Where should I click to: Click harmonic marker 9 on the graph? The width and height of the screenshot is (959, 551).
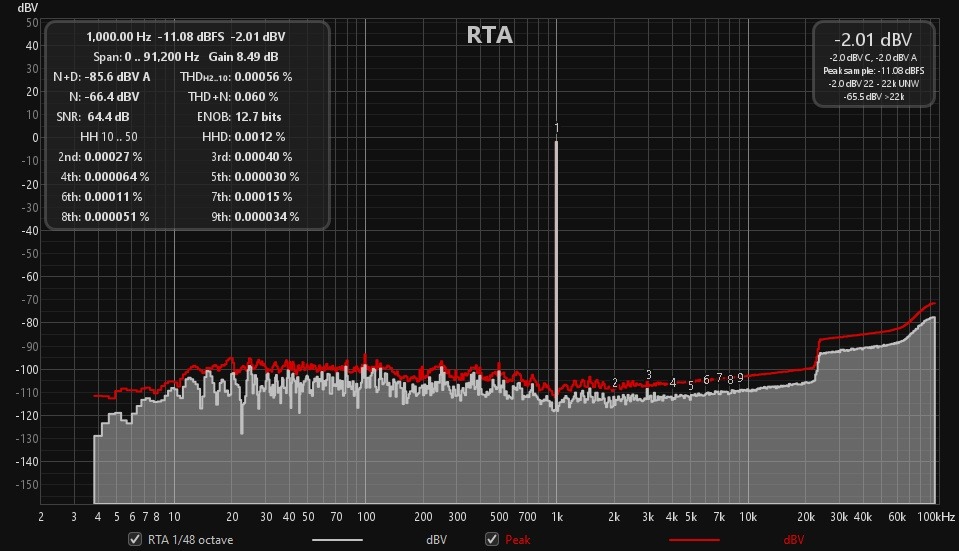740,378
